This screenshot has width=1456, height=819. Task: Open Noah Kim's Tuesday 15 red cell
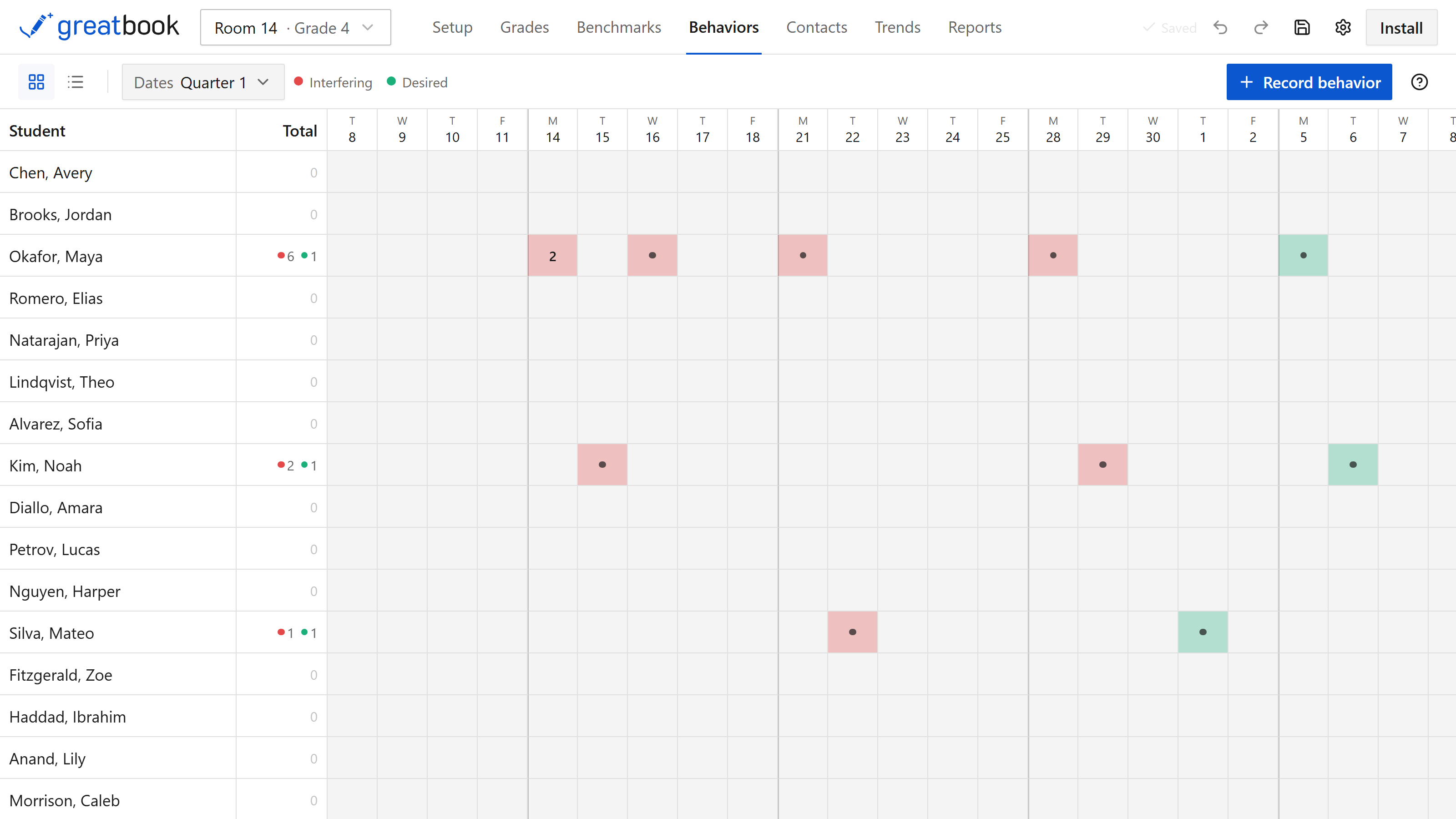click(x=602, y=465)
